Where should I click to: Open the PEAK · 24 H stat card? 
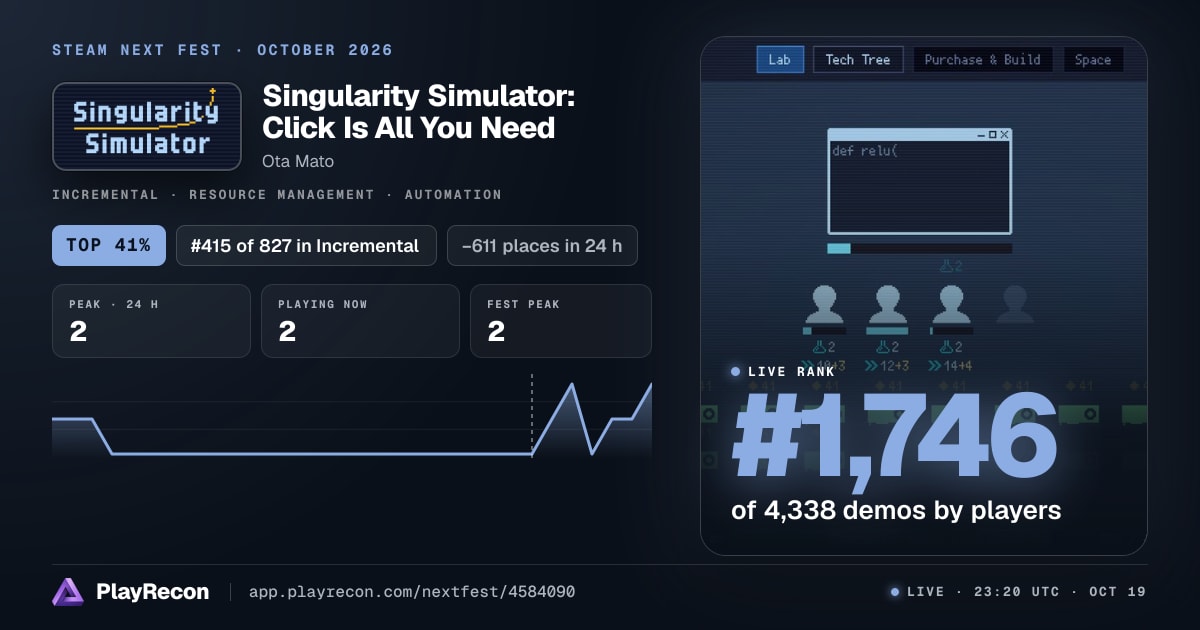tap(151, 321)
